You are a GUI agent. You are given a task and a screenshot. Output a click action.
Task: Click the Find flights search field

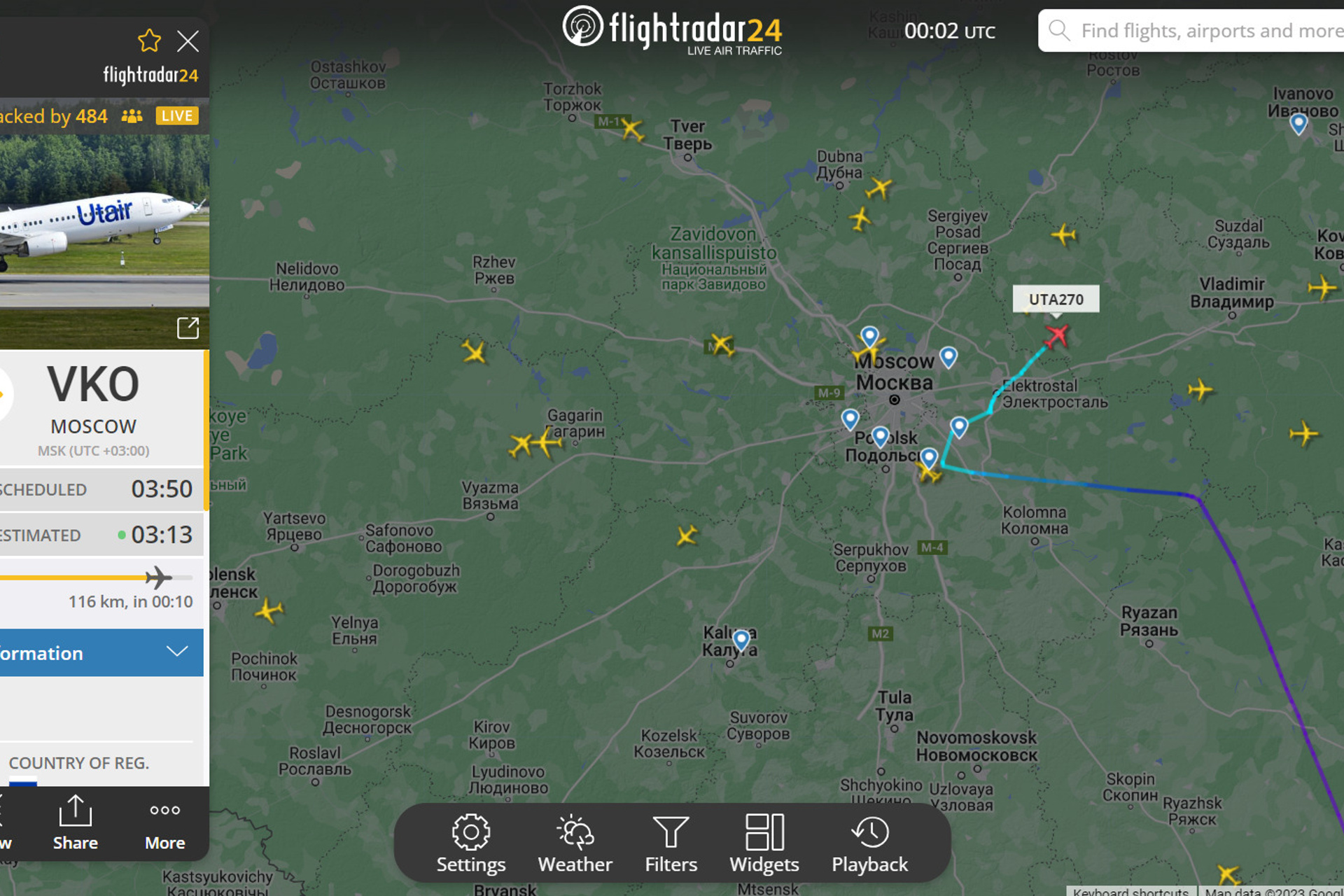click(1191, 31)
